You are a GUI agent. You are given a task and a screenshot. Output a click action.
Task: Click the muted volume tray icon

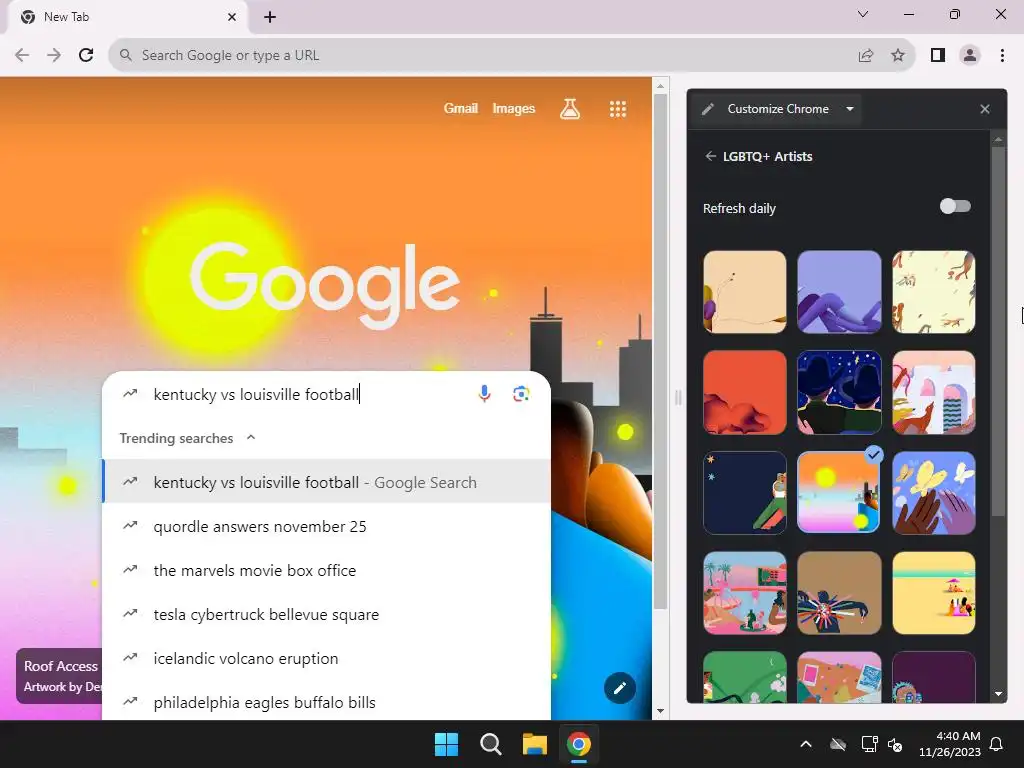tap(895, 744)
